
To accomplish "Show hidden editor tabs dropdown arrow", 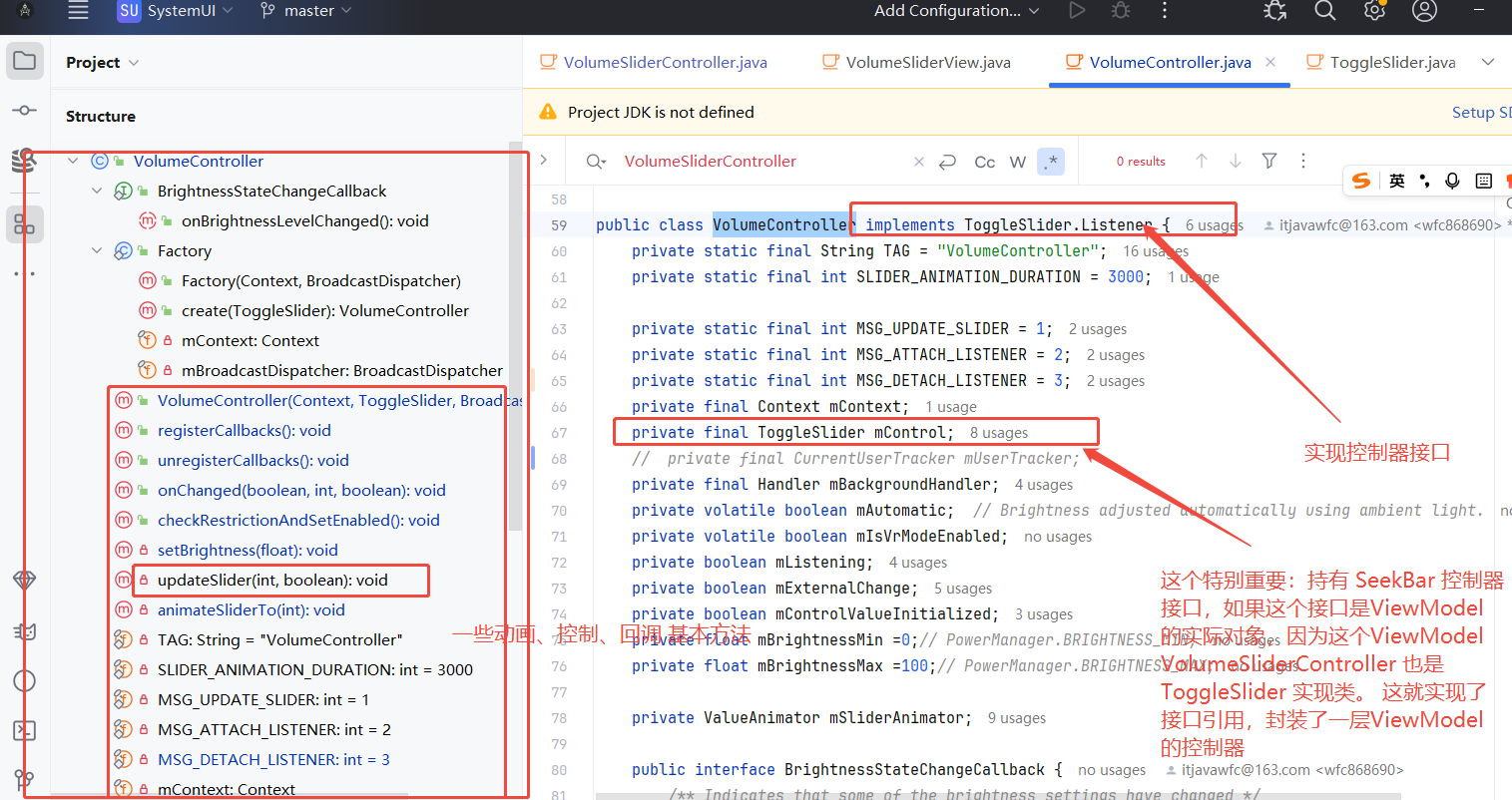I will [x=1488, y=62].
